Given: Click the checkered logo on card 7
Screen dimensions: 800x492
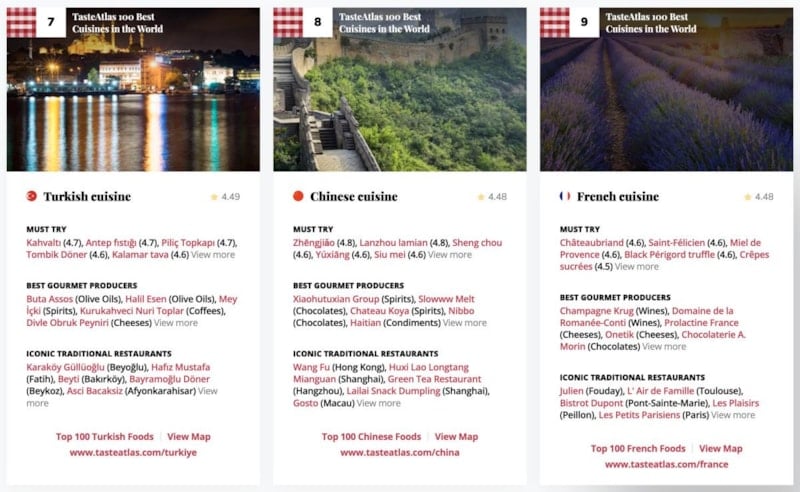Looking at the screenshot, I should pyautogui.click(x=21, y=22).
